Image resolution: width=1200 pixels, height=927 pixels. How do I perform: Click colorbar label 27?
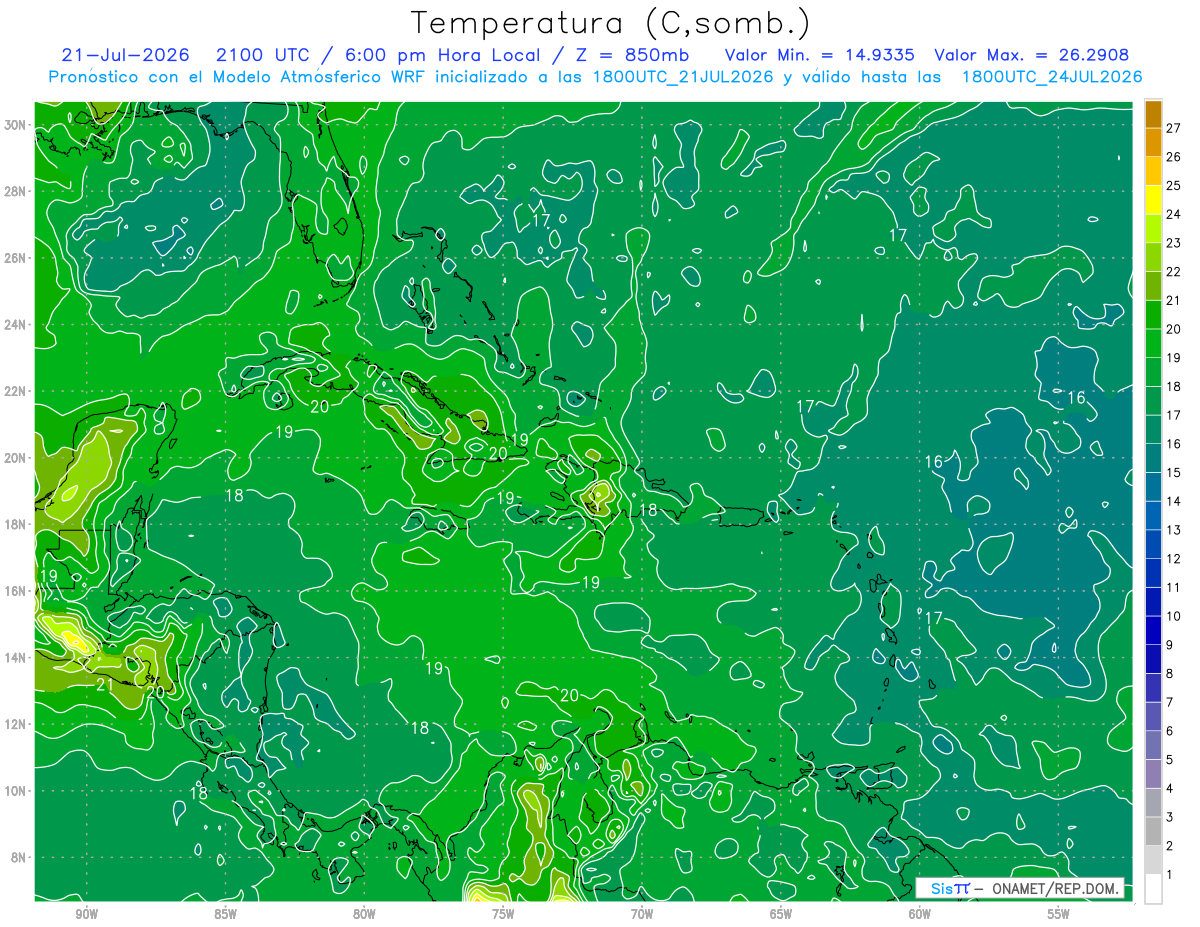pyautogui.click(x=1173, y=127)
